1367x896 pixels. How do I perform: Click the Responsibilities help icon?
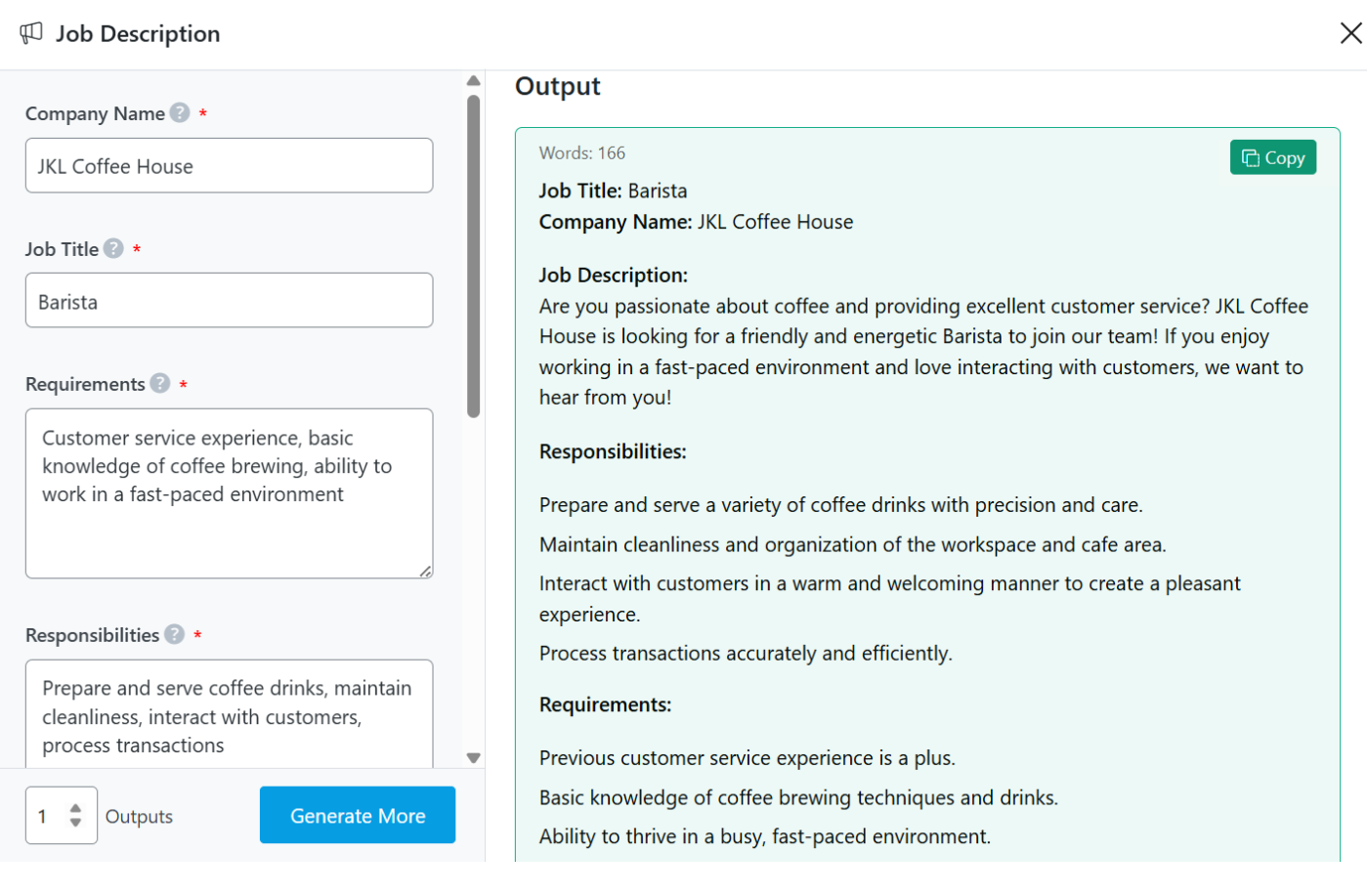(x=175, y=635)
